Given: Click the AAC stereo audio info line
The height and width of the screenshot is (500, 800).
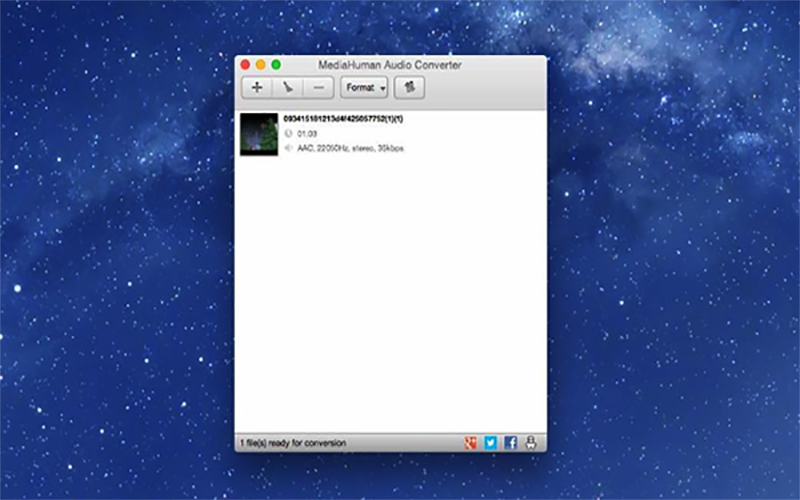Looking at the screenshot, I should pyautogui.click(x=351, y=148).
